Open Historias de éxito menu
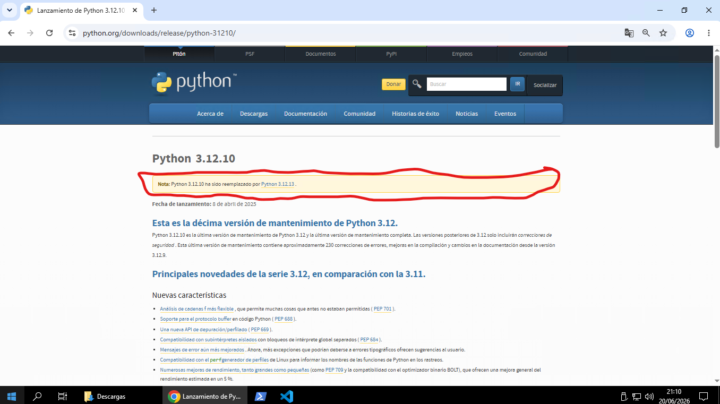This screenshot has height=404, width=720. (x=415, y=113)
